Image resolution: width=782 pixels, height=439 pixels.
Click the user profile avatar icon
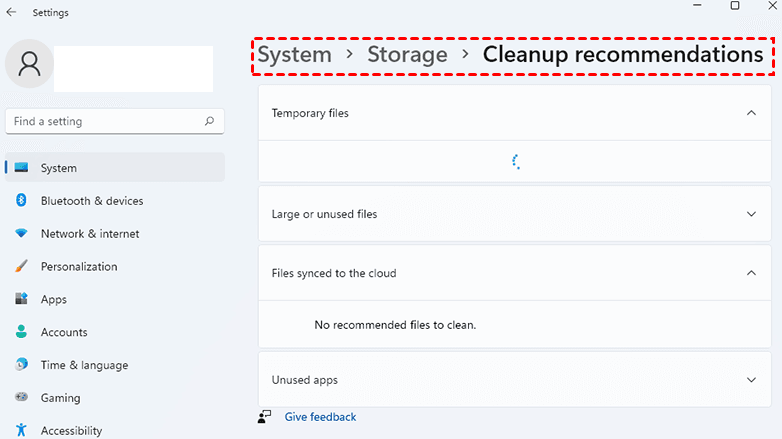tap(29, 65)
